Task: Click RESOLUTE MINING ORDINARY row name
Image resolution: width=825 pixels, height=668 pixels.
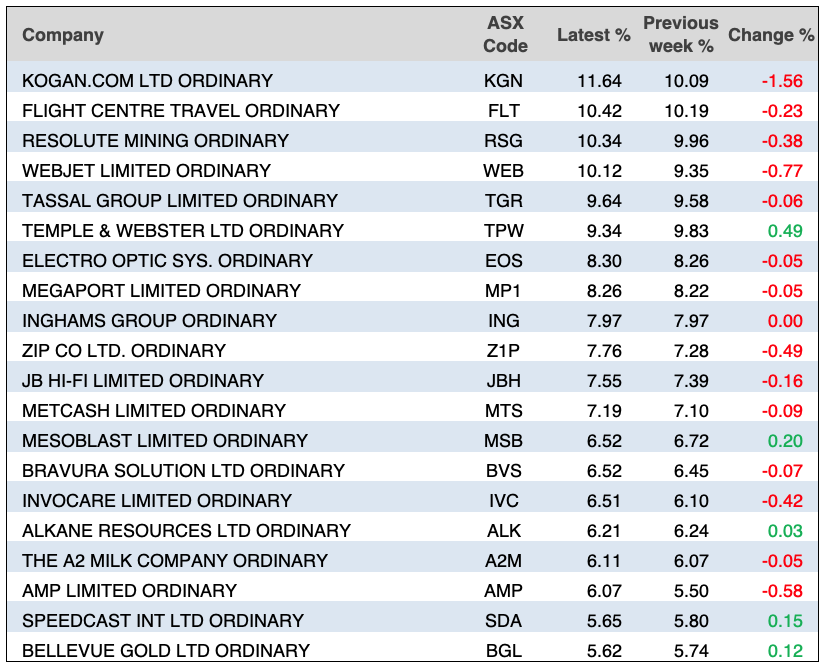Action: (x=155, y=140)
